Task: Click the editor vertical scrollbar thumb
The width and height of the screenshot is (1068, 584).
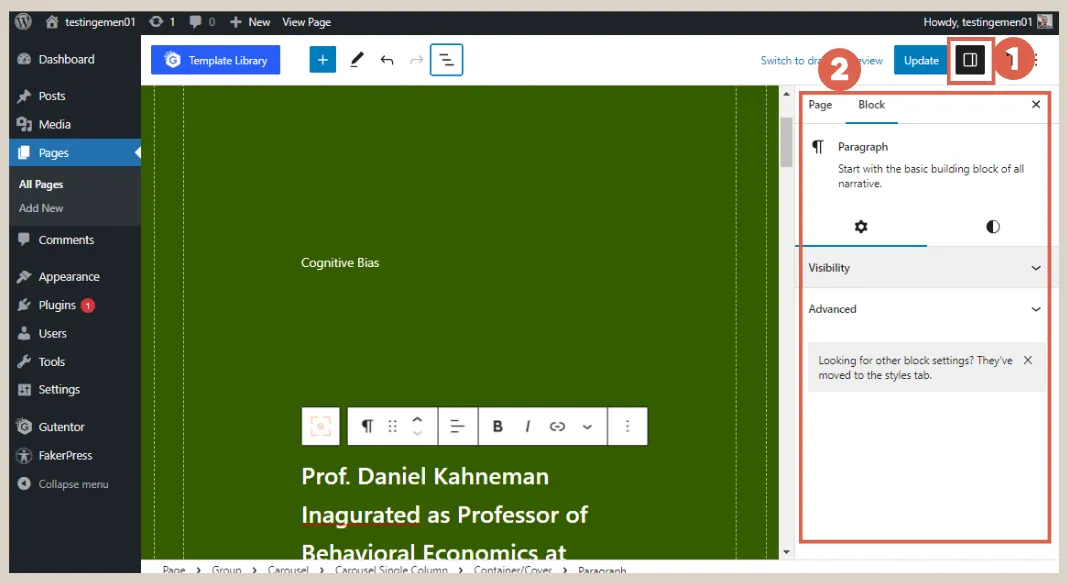Action: (x=786, y=141)
